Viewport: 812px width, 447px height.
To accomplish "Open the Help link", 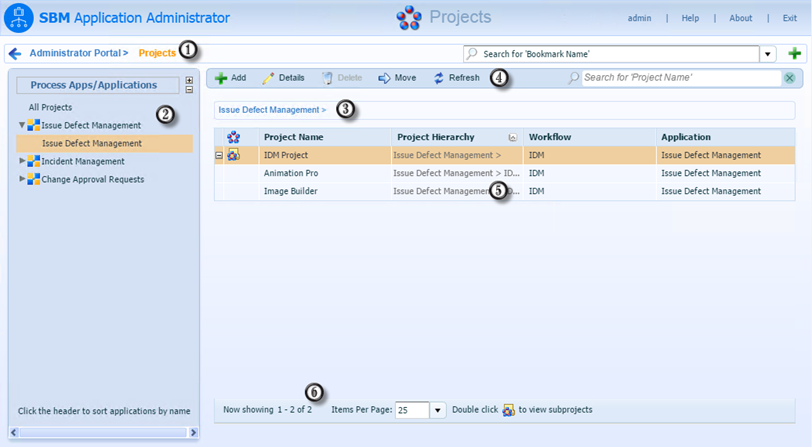I will [690, 18].
